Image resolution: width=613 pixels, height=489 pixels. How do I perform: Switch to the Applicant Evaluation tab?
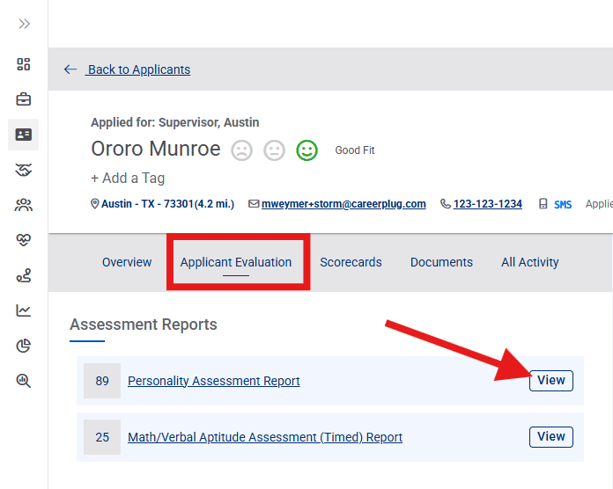(236, 262)
